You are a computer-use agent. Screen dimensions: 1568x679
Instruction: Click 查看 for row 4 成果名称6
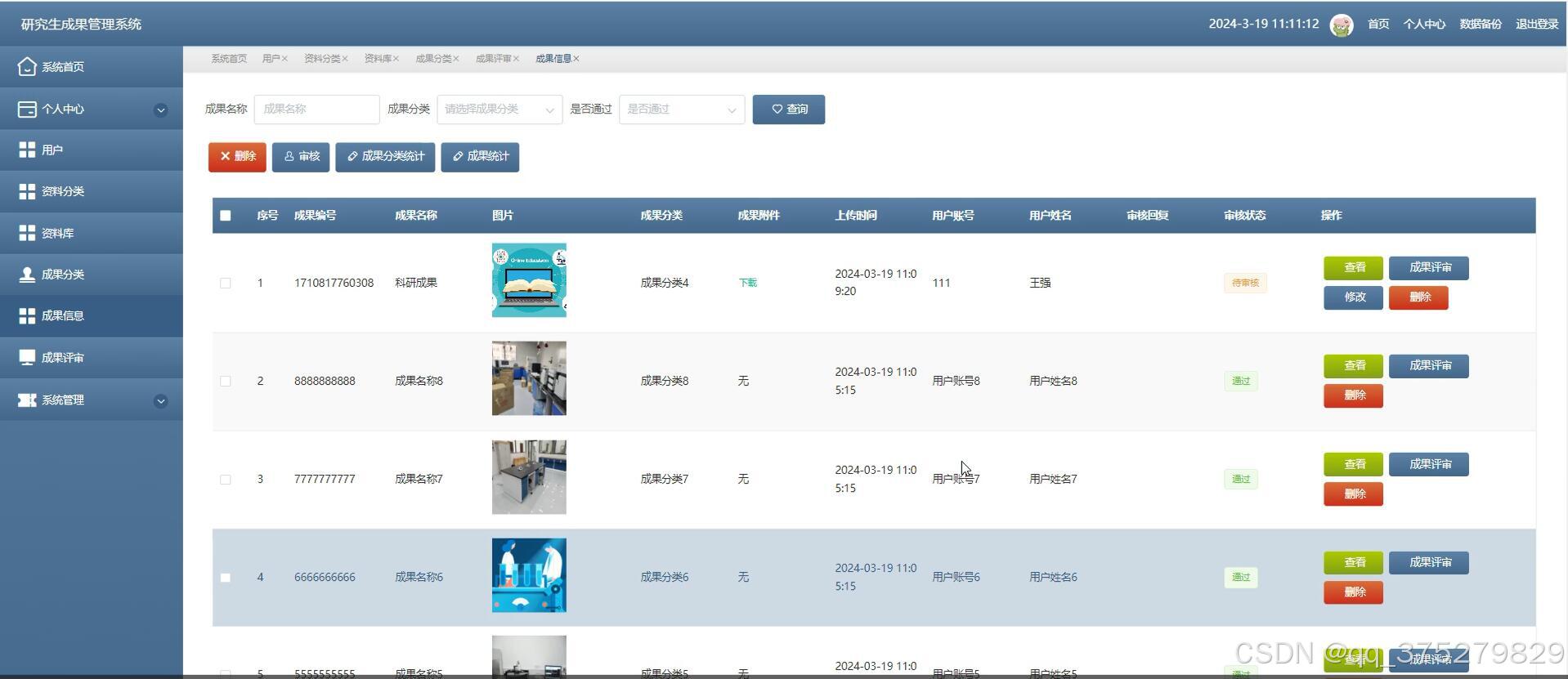[x=1354, y=563]
